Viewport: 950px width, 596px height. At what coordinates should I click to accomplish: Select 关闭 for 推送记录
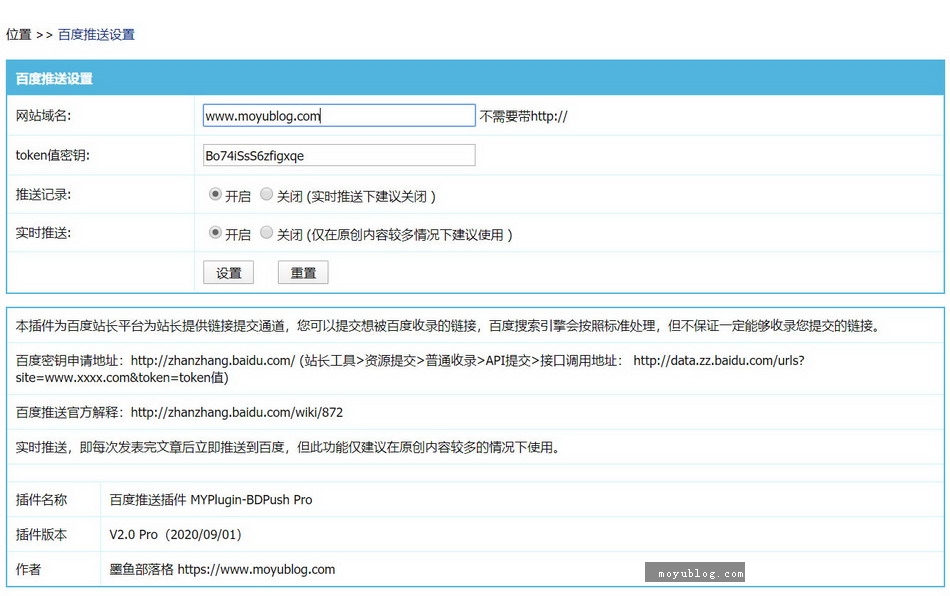coord(266,195)
